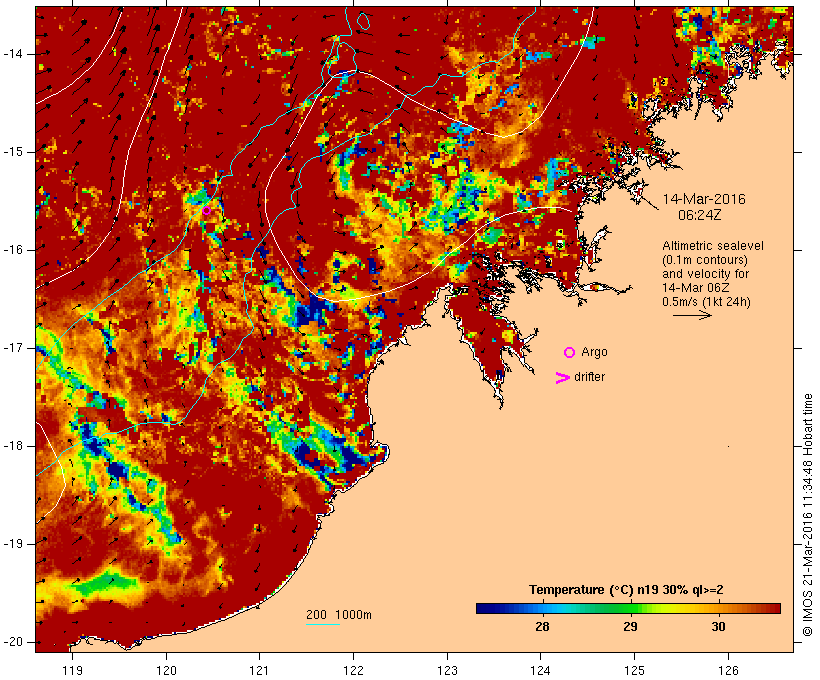Click latitude axis label '-18'
The width and height of the screenshot is (820, 680).
pos(13,446)
